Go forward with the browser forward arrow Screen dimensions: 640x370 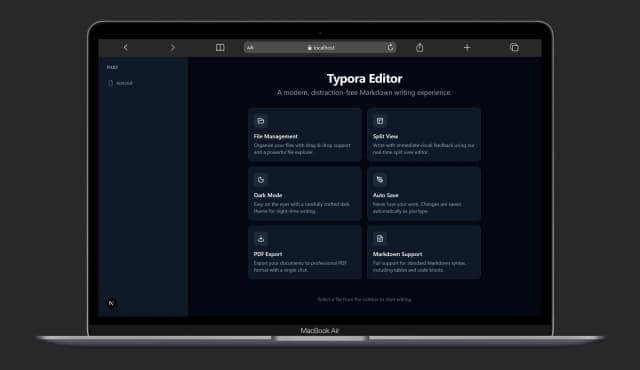pyautogui.click(x=173, y=48)
